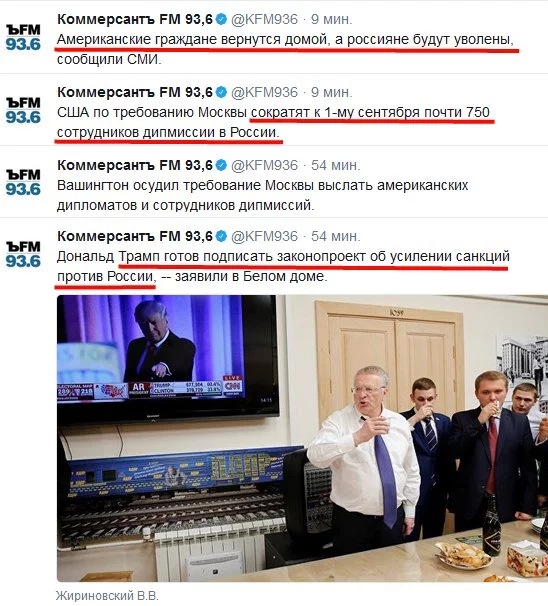Open the @KFM936 handle in the second tweet
The height and width of the screenshot is (606, 548).
(x=264, y=92)
